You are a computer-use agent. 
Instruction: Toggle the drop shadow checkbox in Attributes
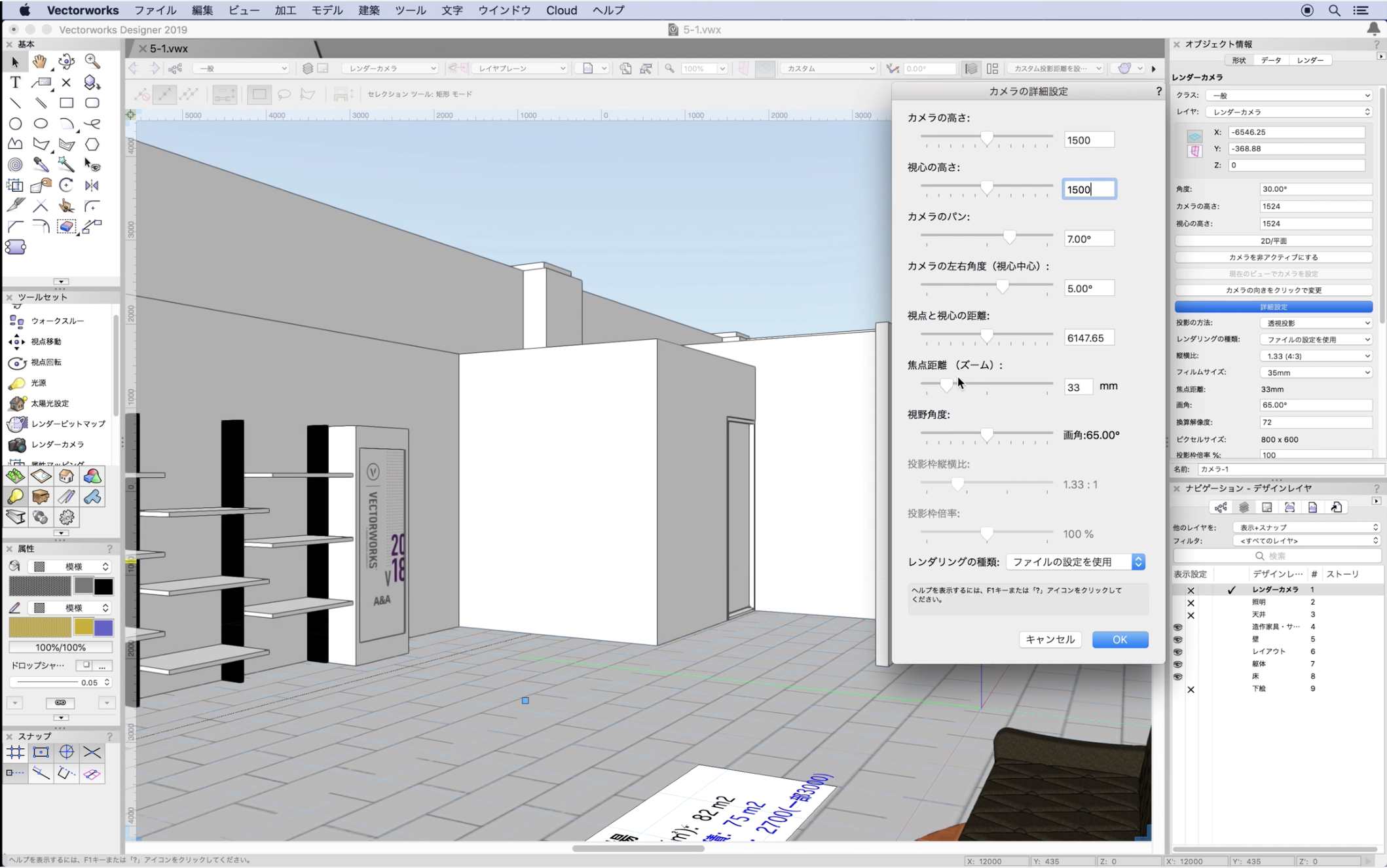coord(86,665)
